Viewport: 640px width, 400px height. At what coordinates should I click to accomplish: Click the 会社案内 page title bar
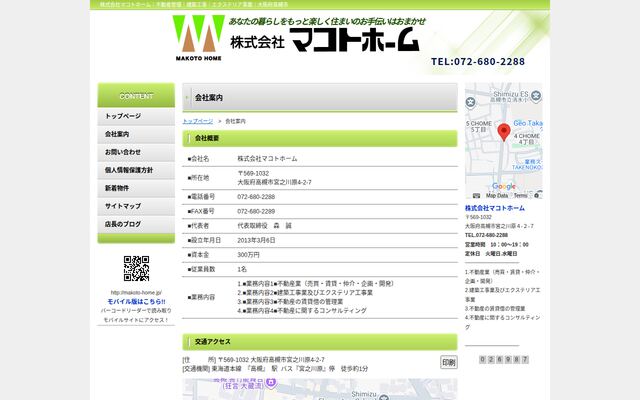click(x=320, y=98)
